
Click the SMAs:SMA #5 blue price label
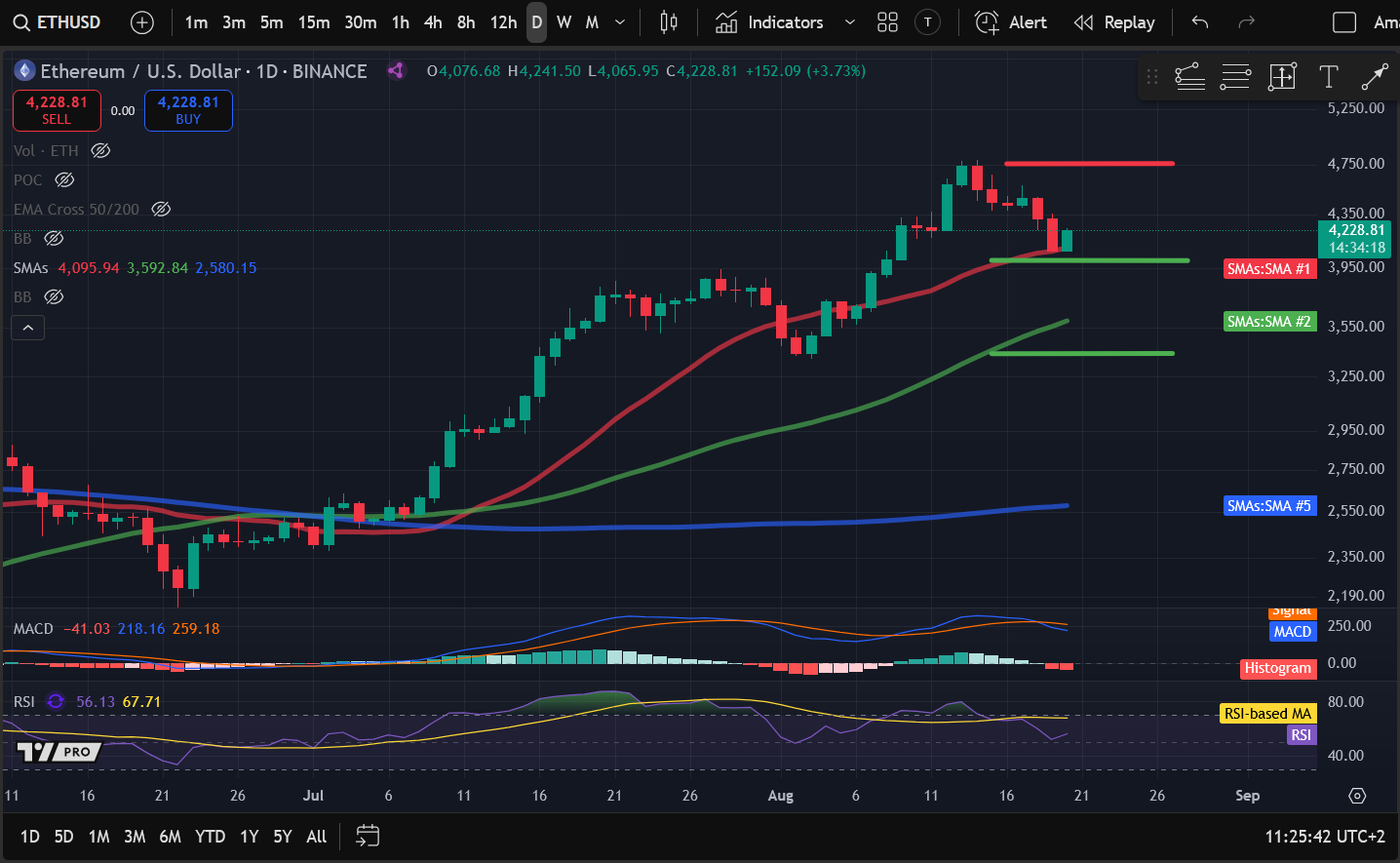click(x=1269, y=506)
